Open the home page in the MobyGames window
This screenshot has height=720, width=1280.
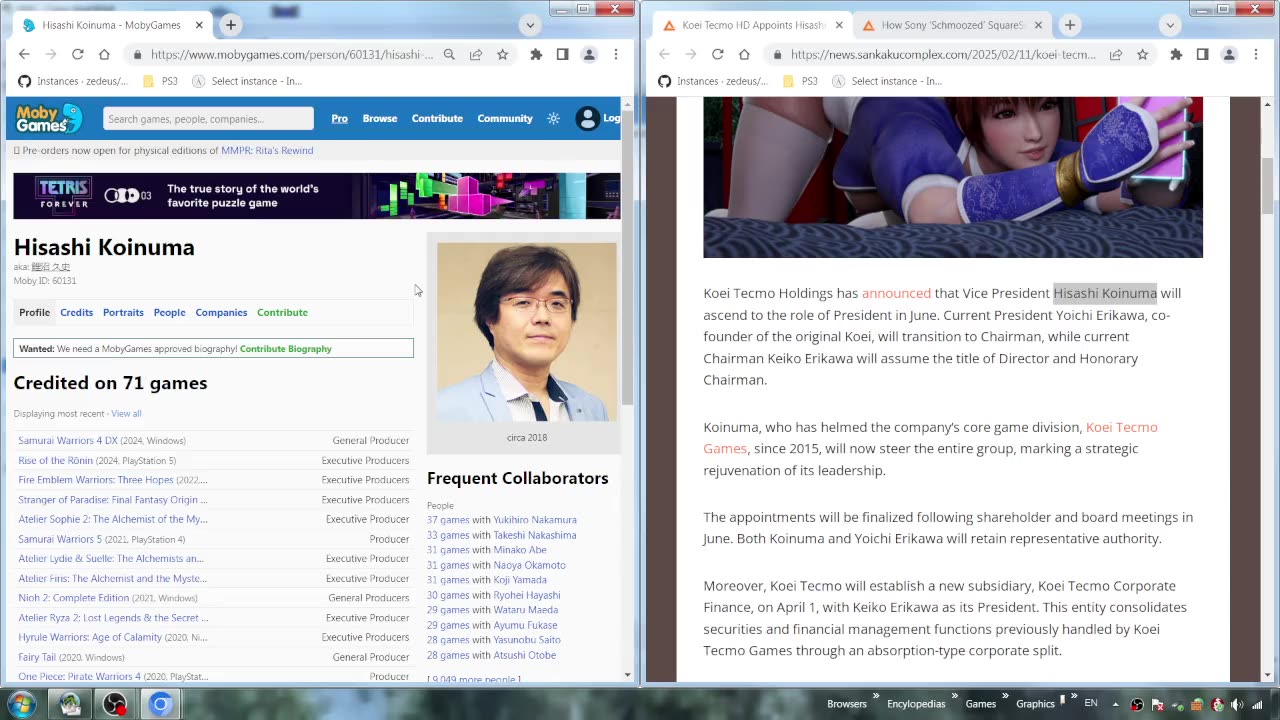click(104, 54)
